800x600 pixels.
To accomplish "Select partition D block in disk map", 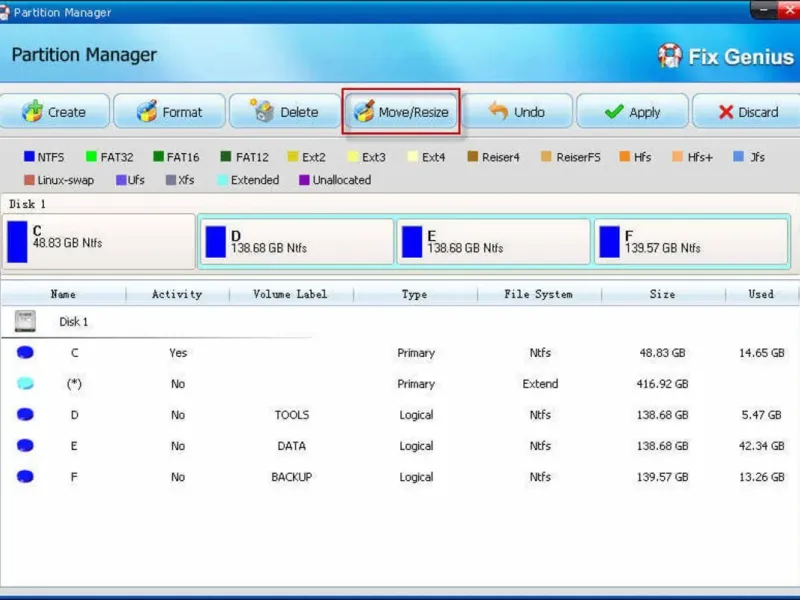I will click(x=297, y=241).
